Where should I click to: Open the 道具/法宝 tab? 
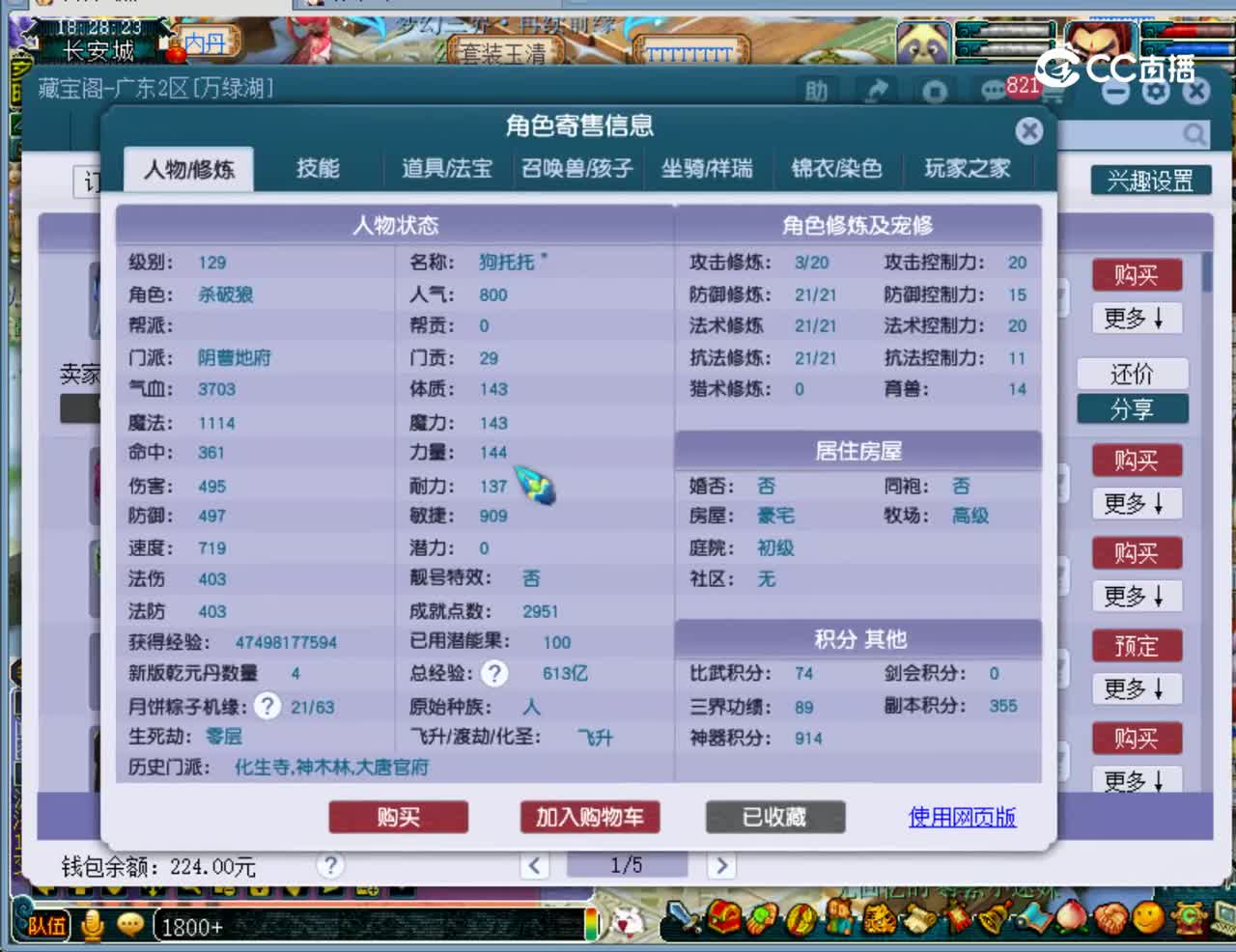[x=447, y=168]
